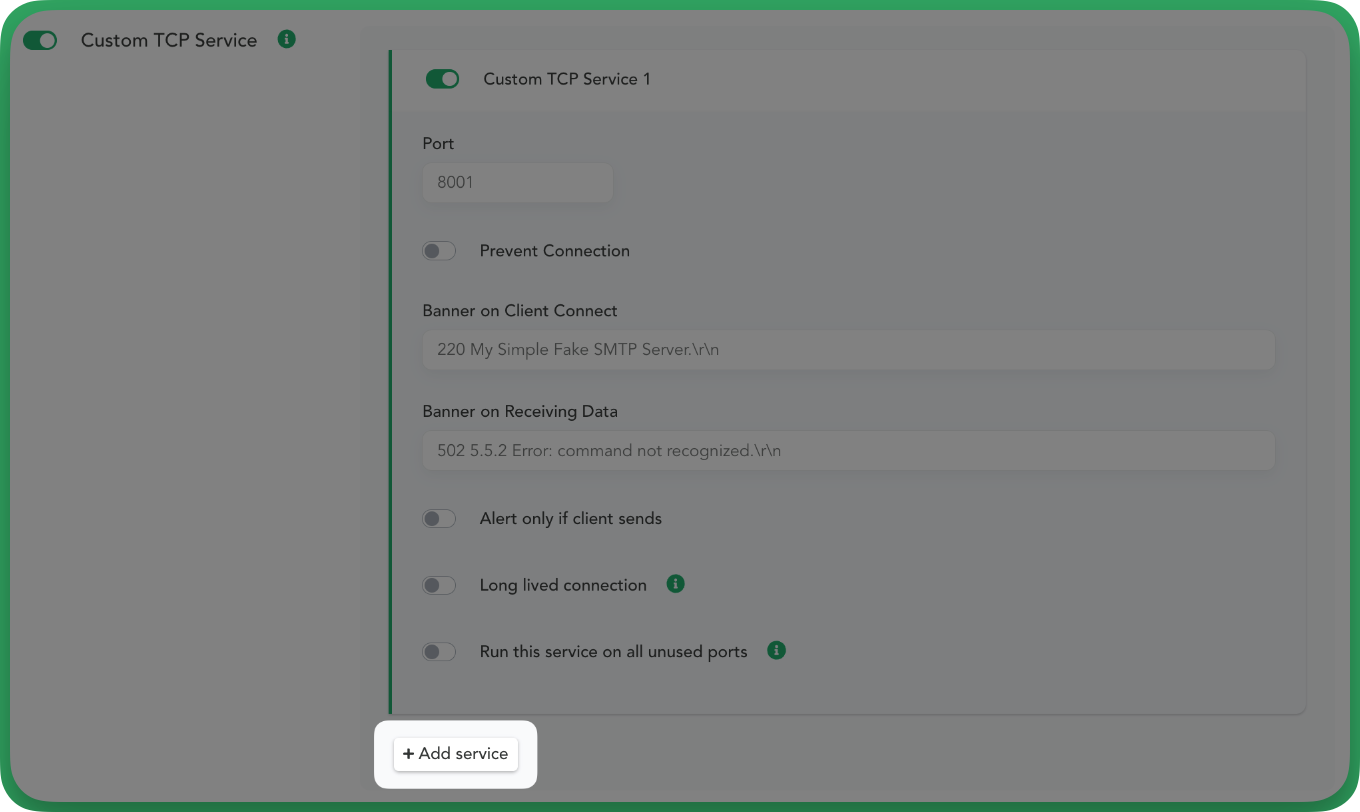
Task: Click the Alert only if client sends label
Action: coord(571,519)
